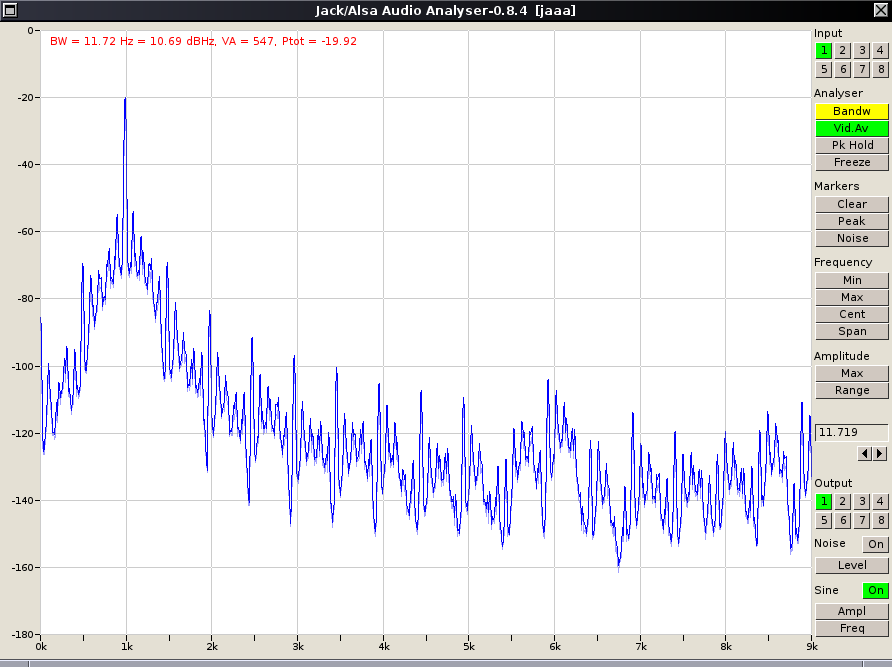The image size is (892, 667).
Task: Click the Bandw analyser button
Action: (852, 111)
